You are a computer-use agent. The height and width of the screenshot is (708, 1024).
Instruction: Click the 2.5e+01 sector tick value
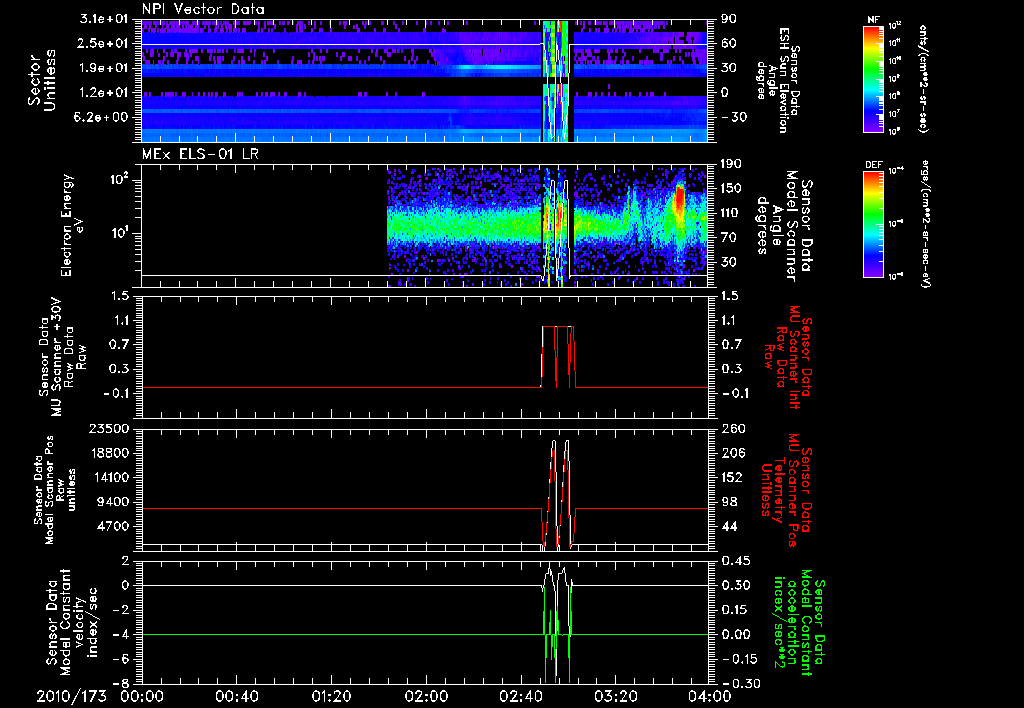(102, 43)
